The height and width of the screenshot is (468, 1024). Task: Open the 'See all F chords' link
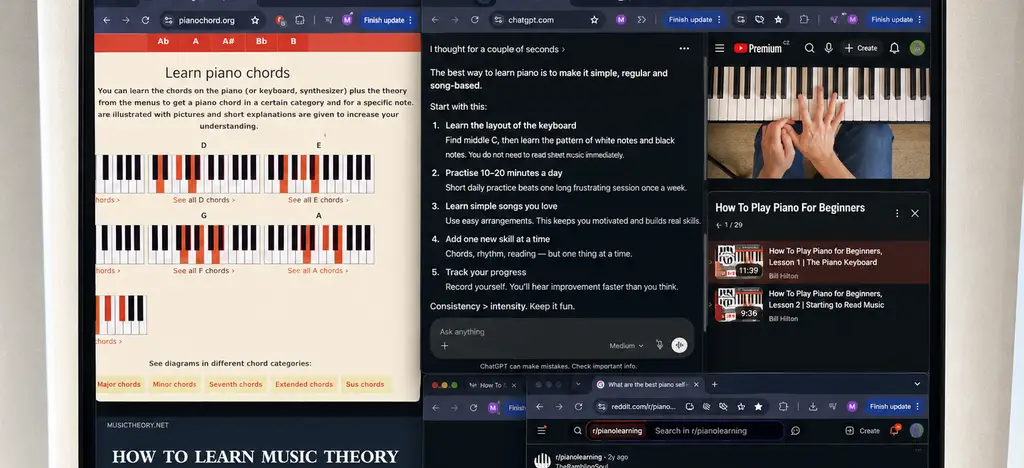click(203, 271)
